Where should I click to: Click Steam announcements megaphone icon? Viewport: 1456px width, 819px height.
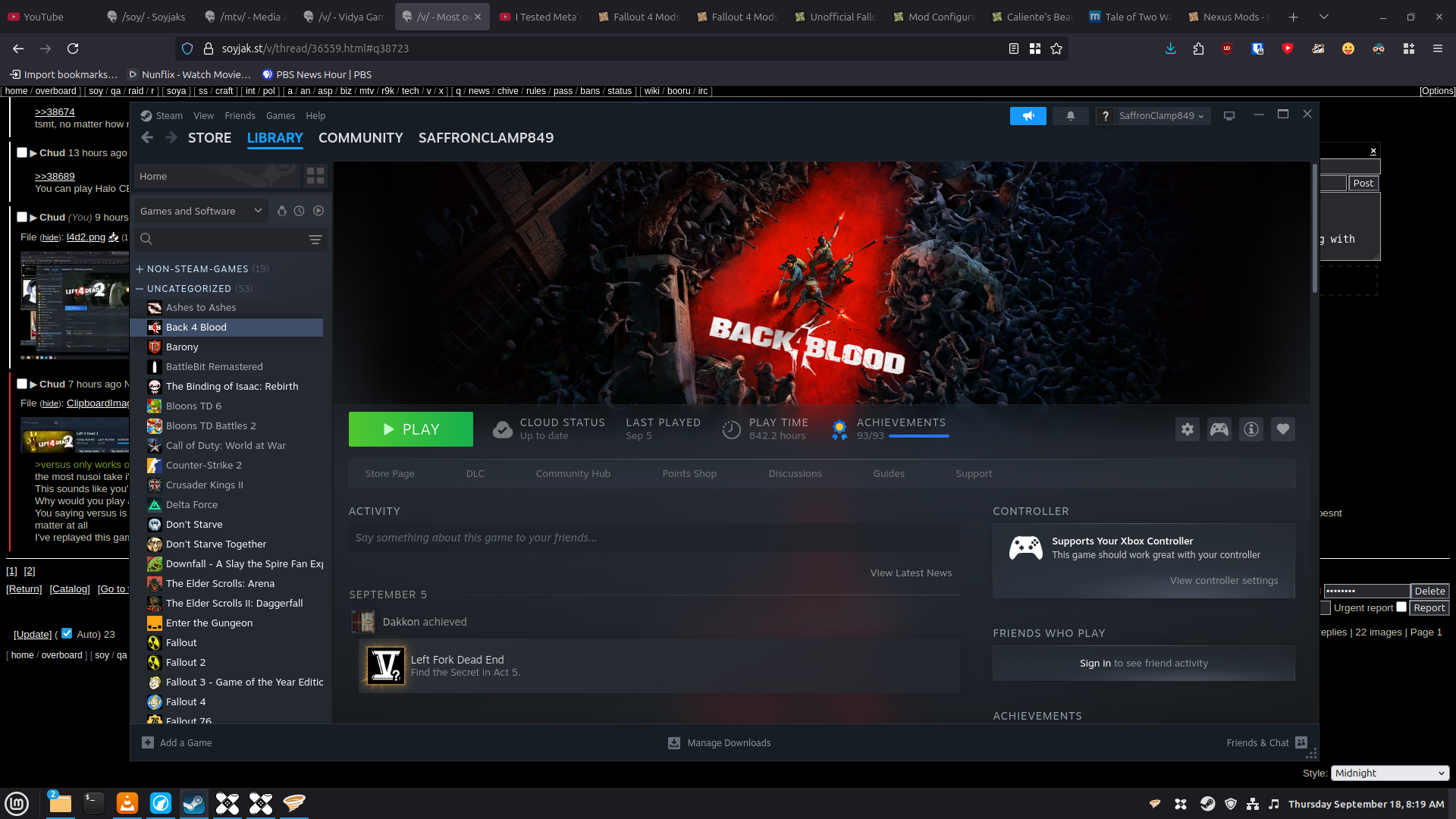point(1028,116)
